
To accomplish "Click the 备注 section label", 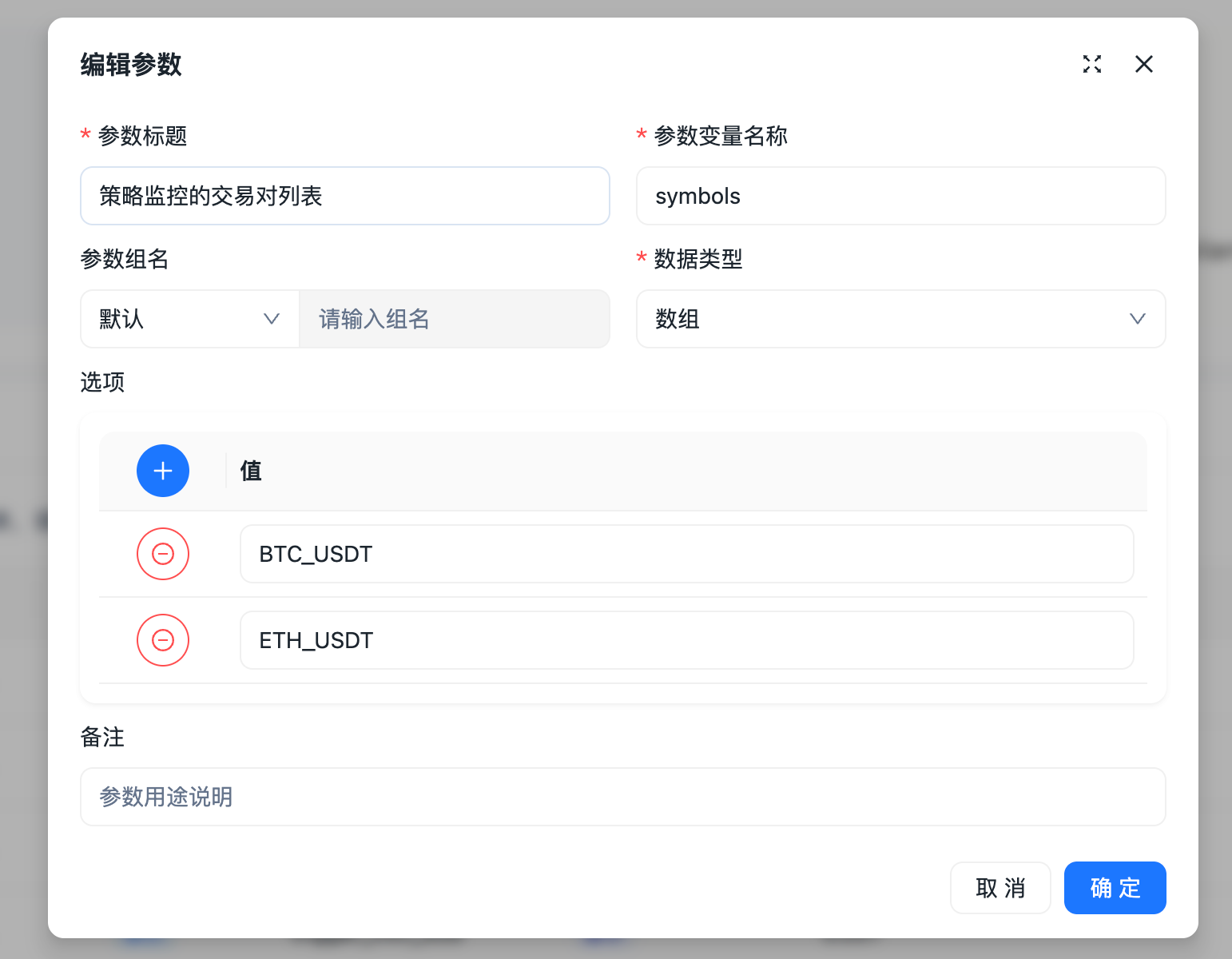I will click(102, 737).
